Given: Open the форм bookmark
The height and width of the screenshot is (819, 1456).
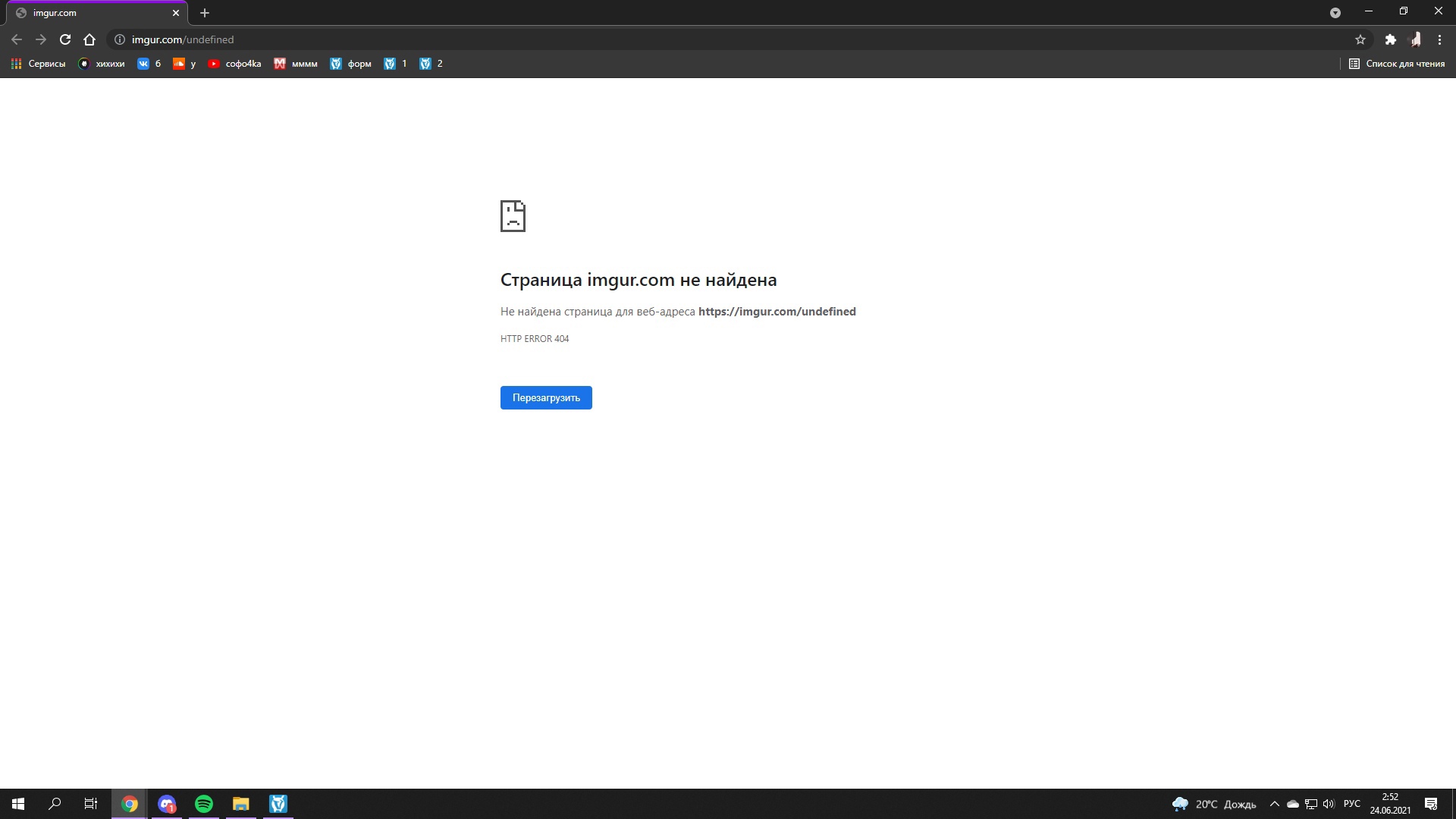Looking at the screenshot, I should pyautogui.click(x=350, y=64).
